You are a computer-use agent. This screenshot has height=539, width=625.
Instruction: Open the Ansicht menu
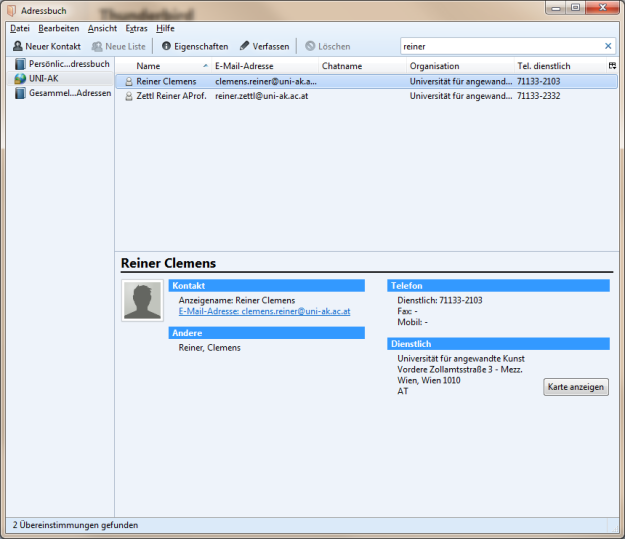(102, 28)
